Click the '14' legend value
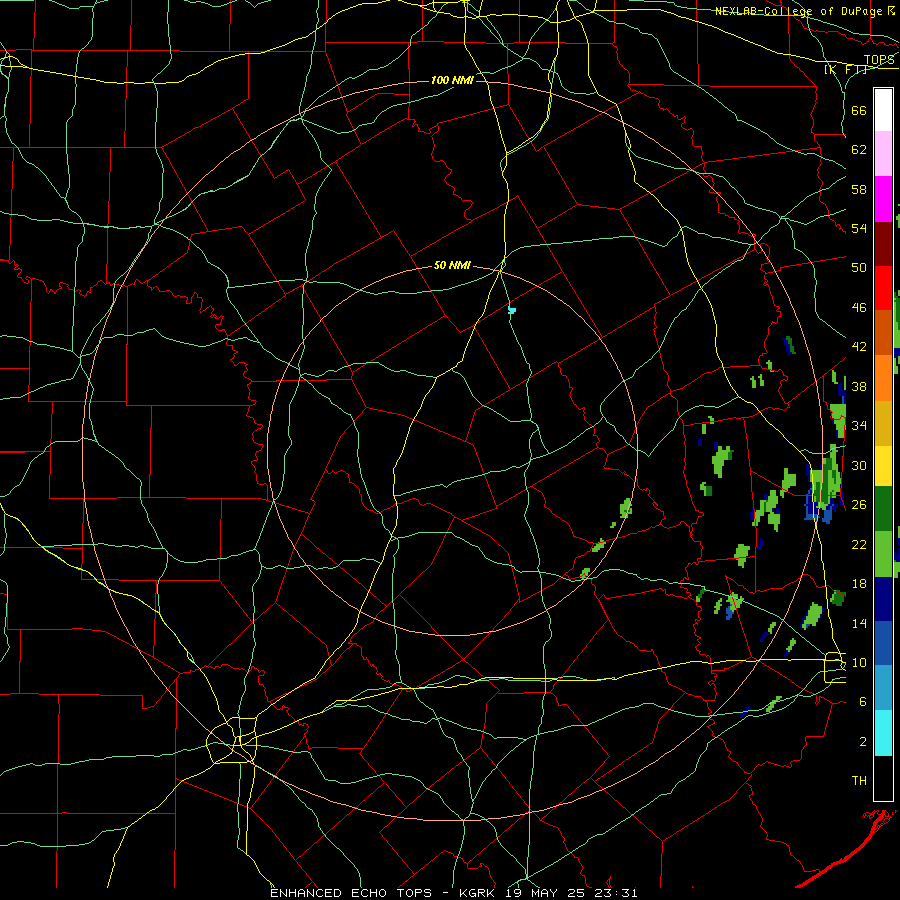The height and width of the screenshot is (900, 900). point(859,623)
